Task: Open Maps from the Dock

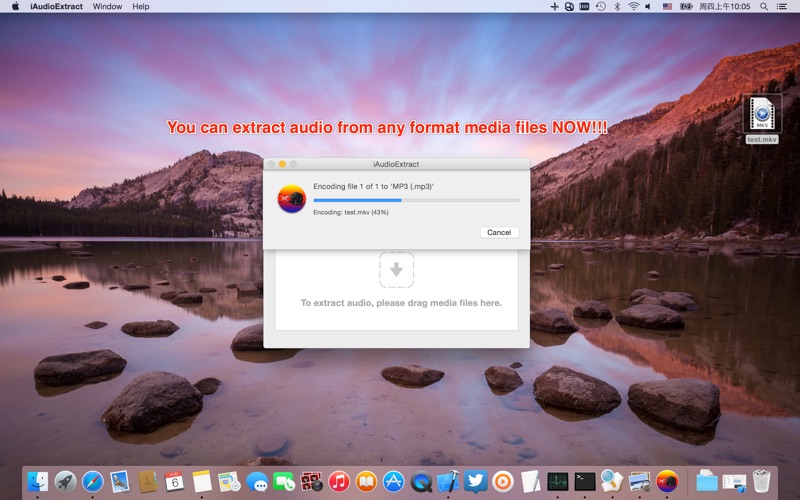Action: [229, 481]
